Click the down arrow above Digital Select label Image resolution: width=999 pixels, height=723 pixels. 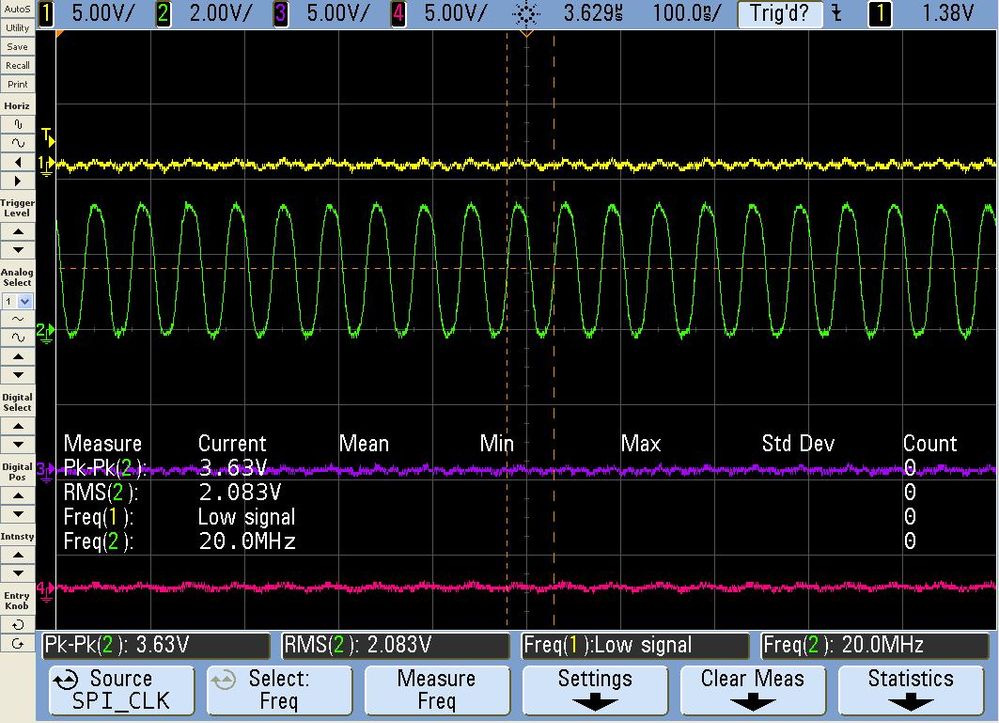click(18, 375)
